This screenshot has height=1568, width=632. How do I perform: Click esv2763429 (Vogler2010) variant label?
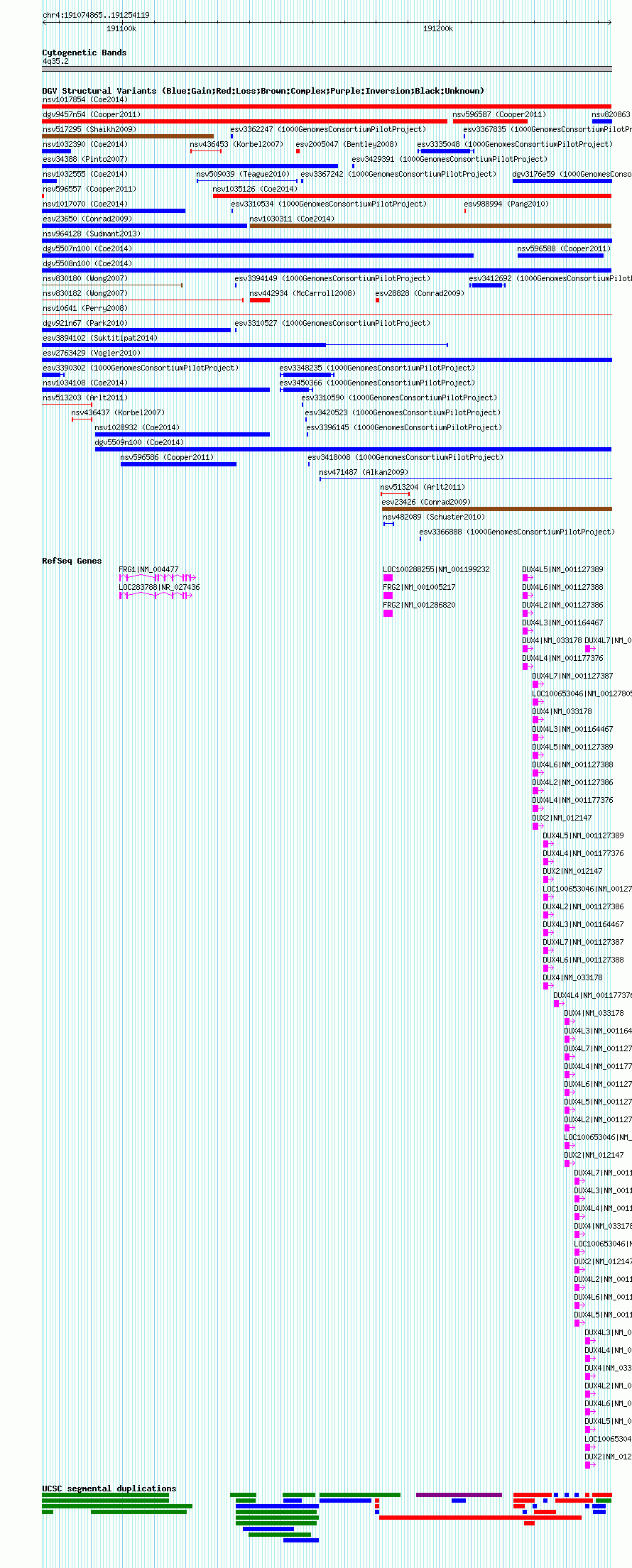(92, 353)
